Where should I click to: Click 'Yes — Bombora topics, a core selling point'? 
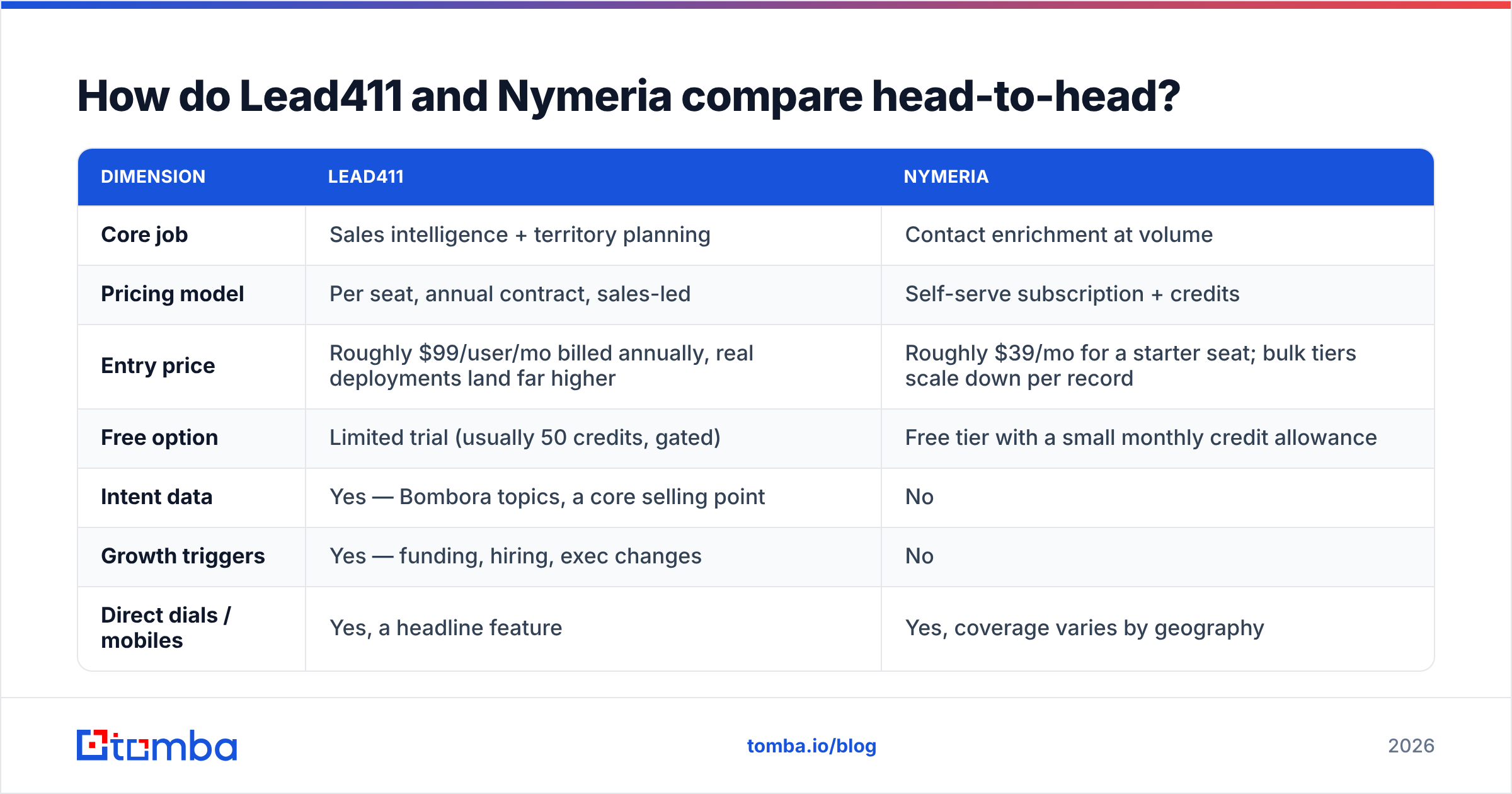tap(547, 497)
